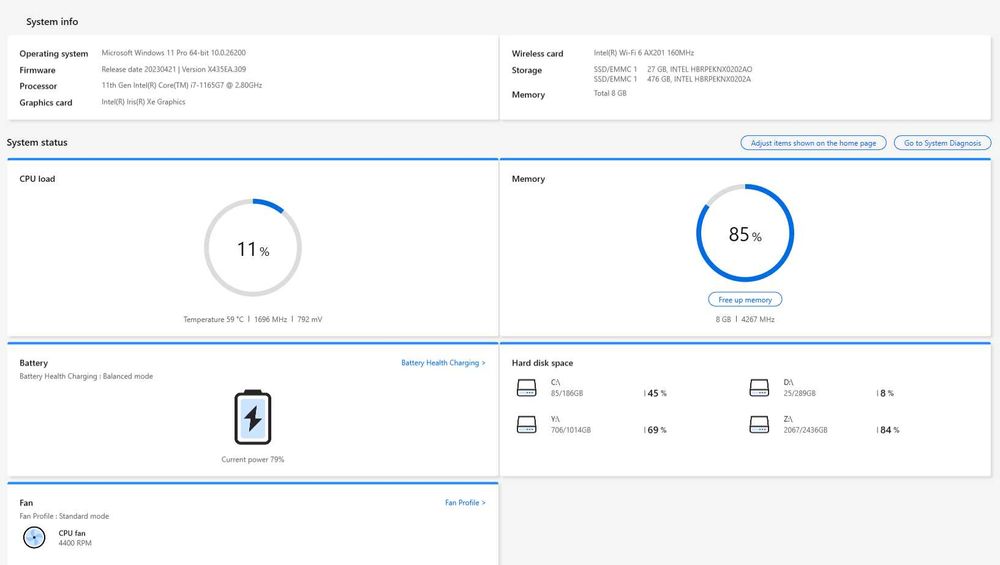The width and height of the screenshot is (1000, 565).
Task: Click the D:\ 8 % usage value
Action: click(886, 393)
